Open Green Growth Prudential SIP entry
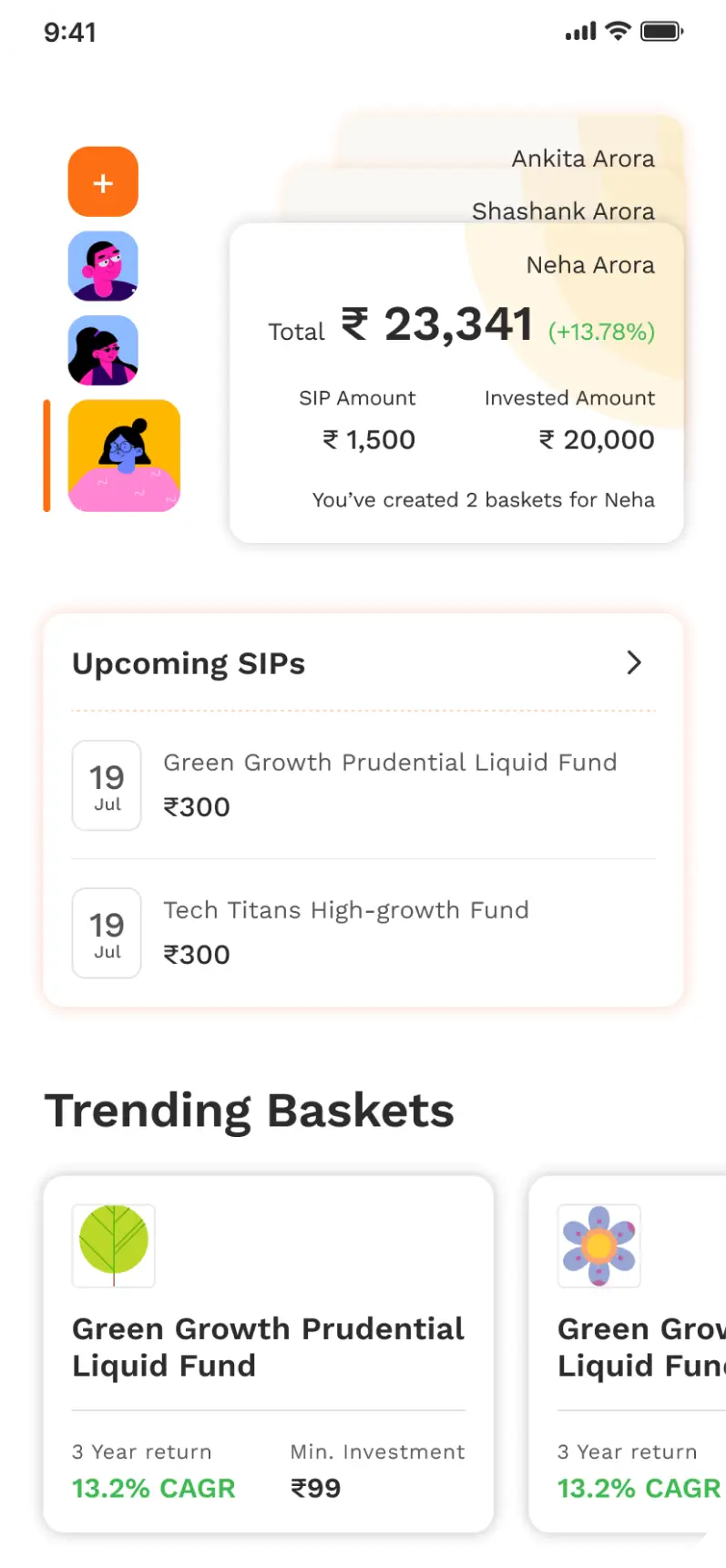This screenshot has height=1568, width=726. (x=390, y=784)
